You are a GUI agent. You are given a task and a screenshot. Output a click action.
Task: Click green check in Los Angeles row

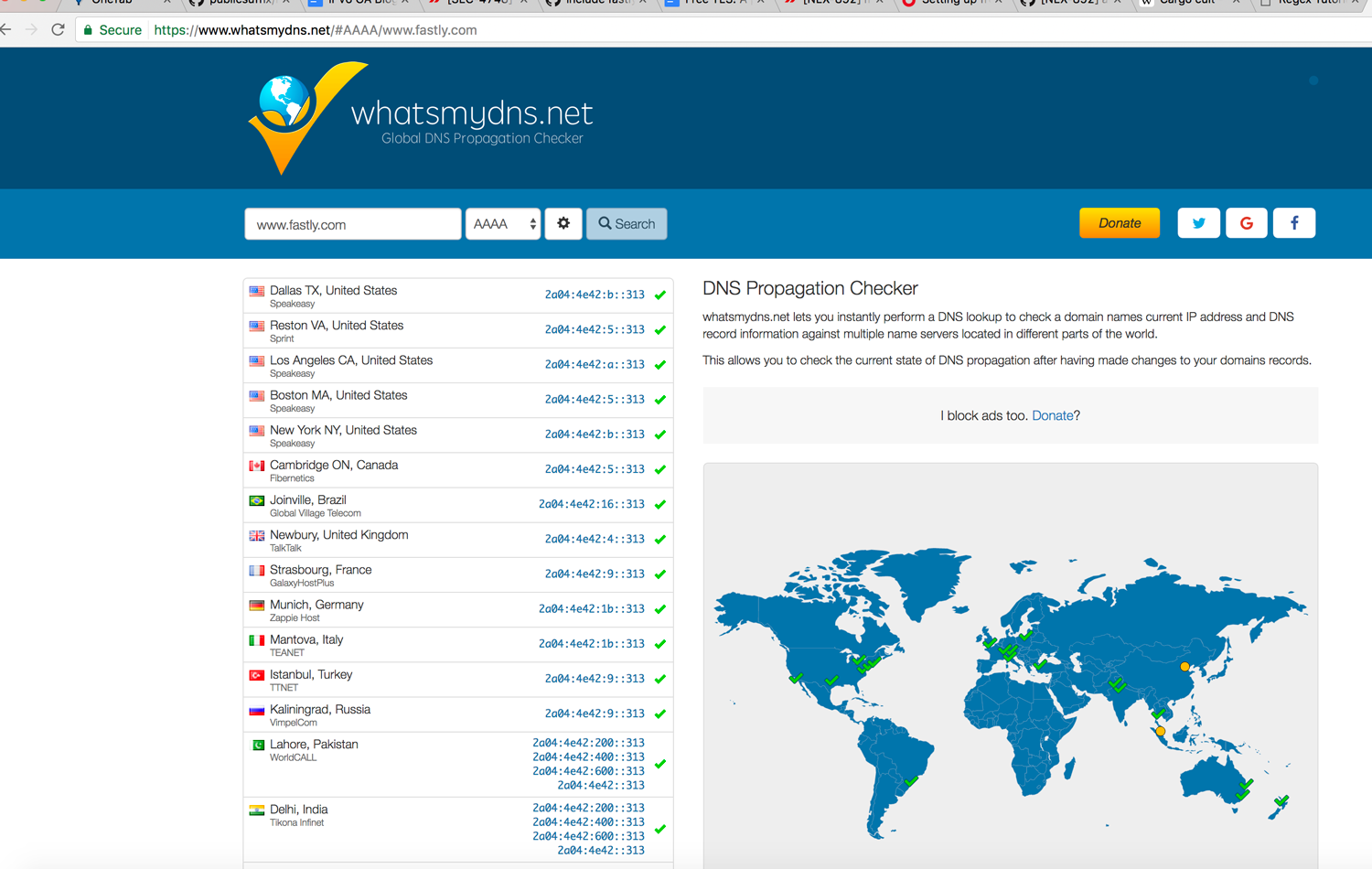(x=660, y=365)
